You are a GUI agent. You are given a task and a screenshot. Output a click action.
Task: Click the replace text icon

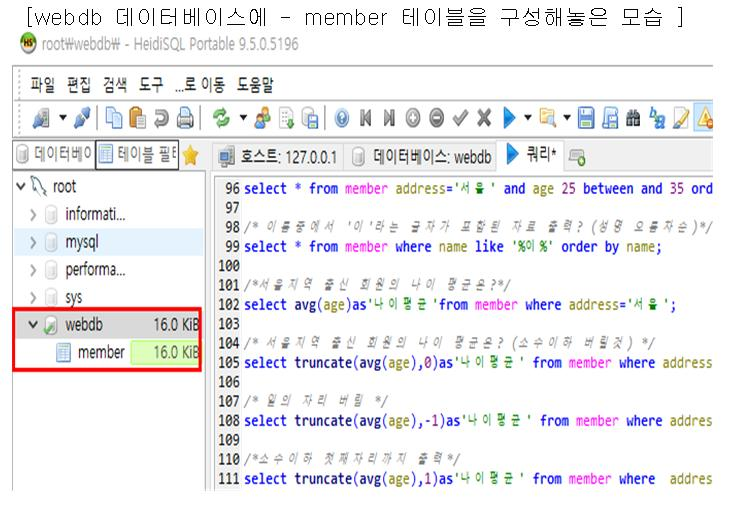(x=656, y=118)
